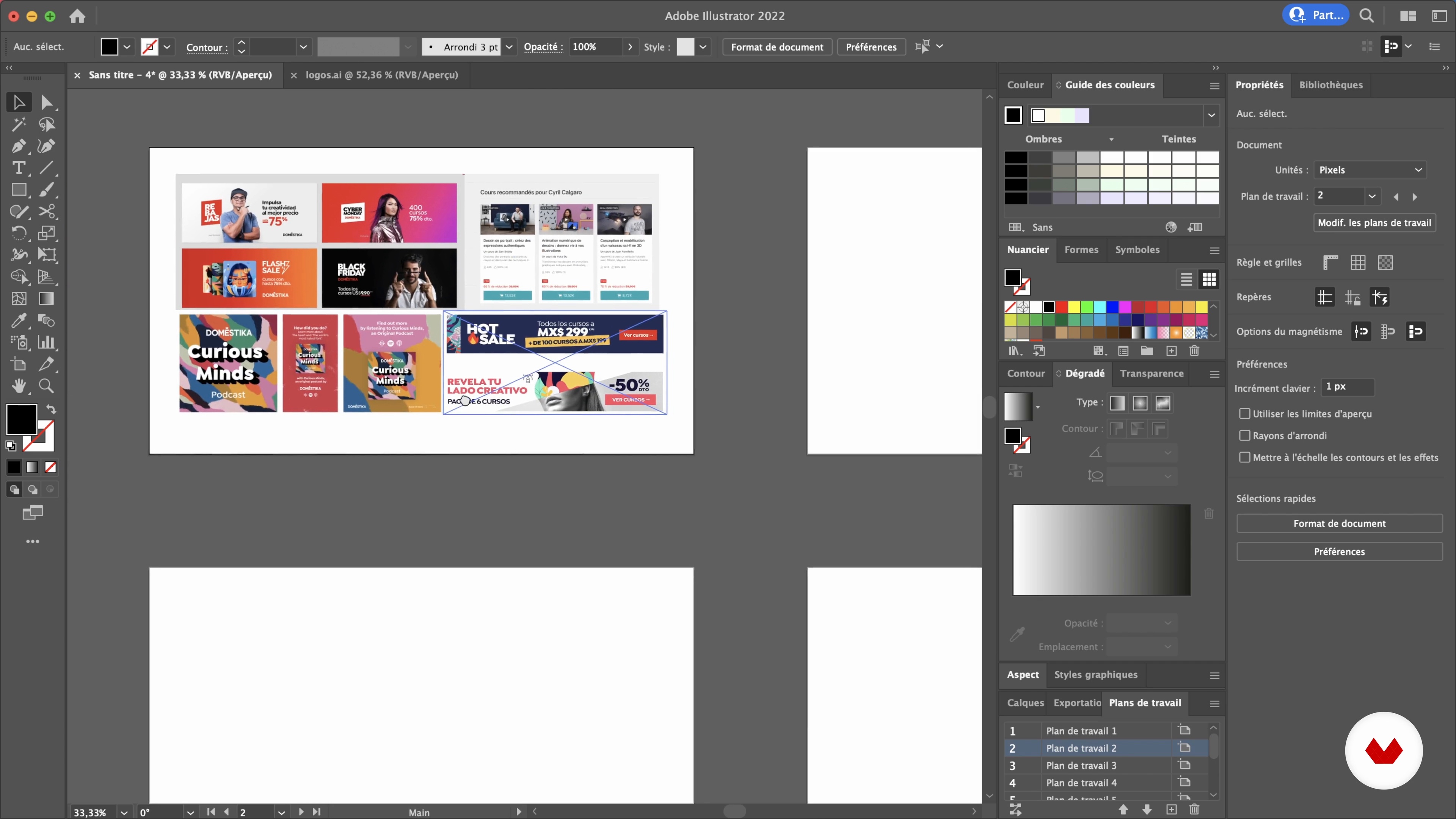Open edit colors wheel in Guide des couleurs
The height and width of the screenshot is (819, 1456).
pos(1171,227)
